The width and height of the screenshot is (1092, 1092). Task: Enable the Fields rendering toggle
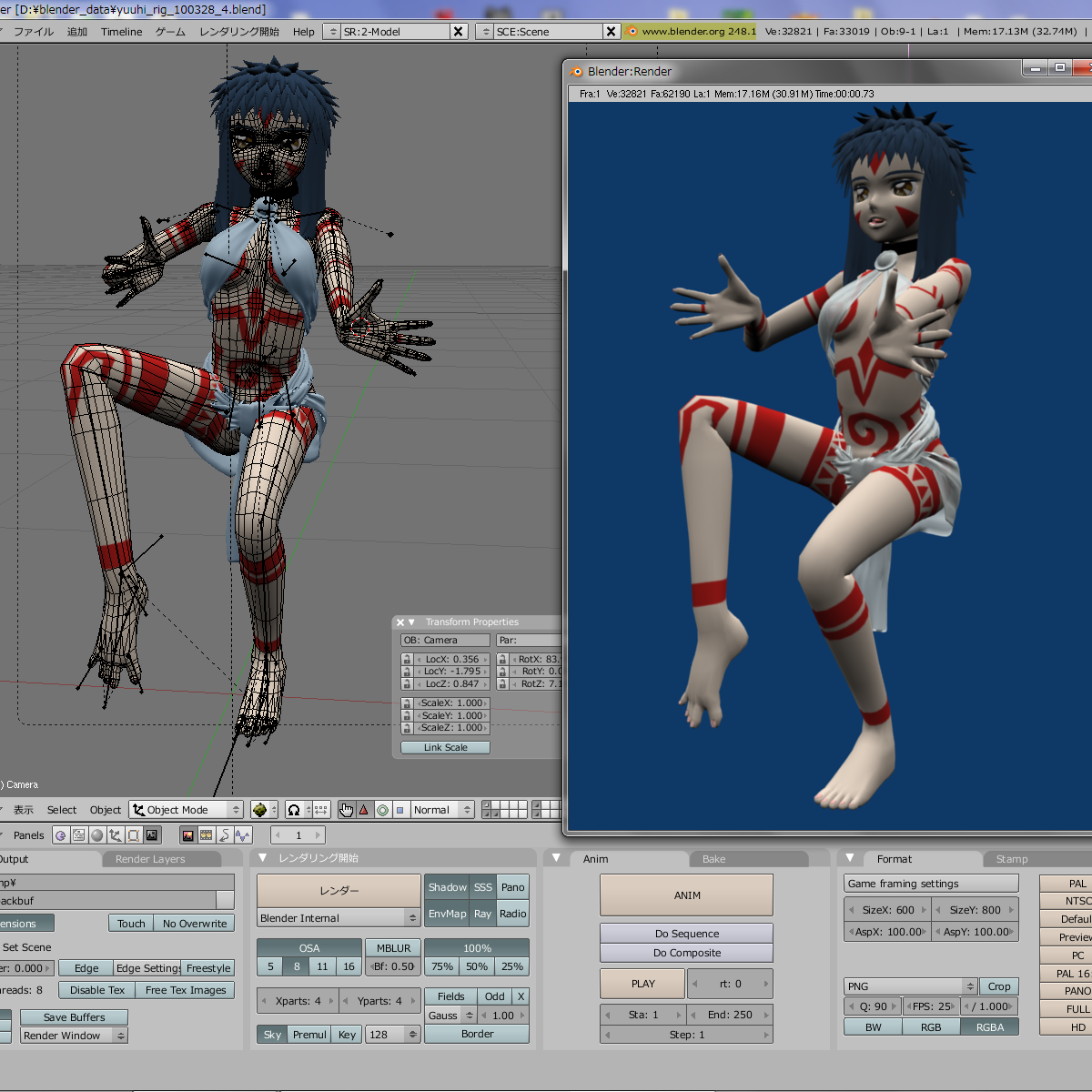tap(451, 996)
